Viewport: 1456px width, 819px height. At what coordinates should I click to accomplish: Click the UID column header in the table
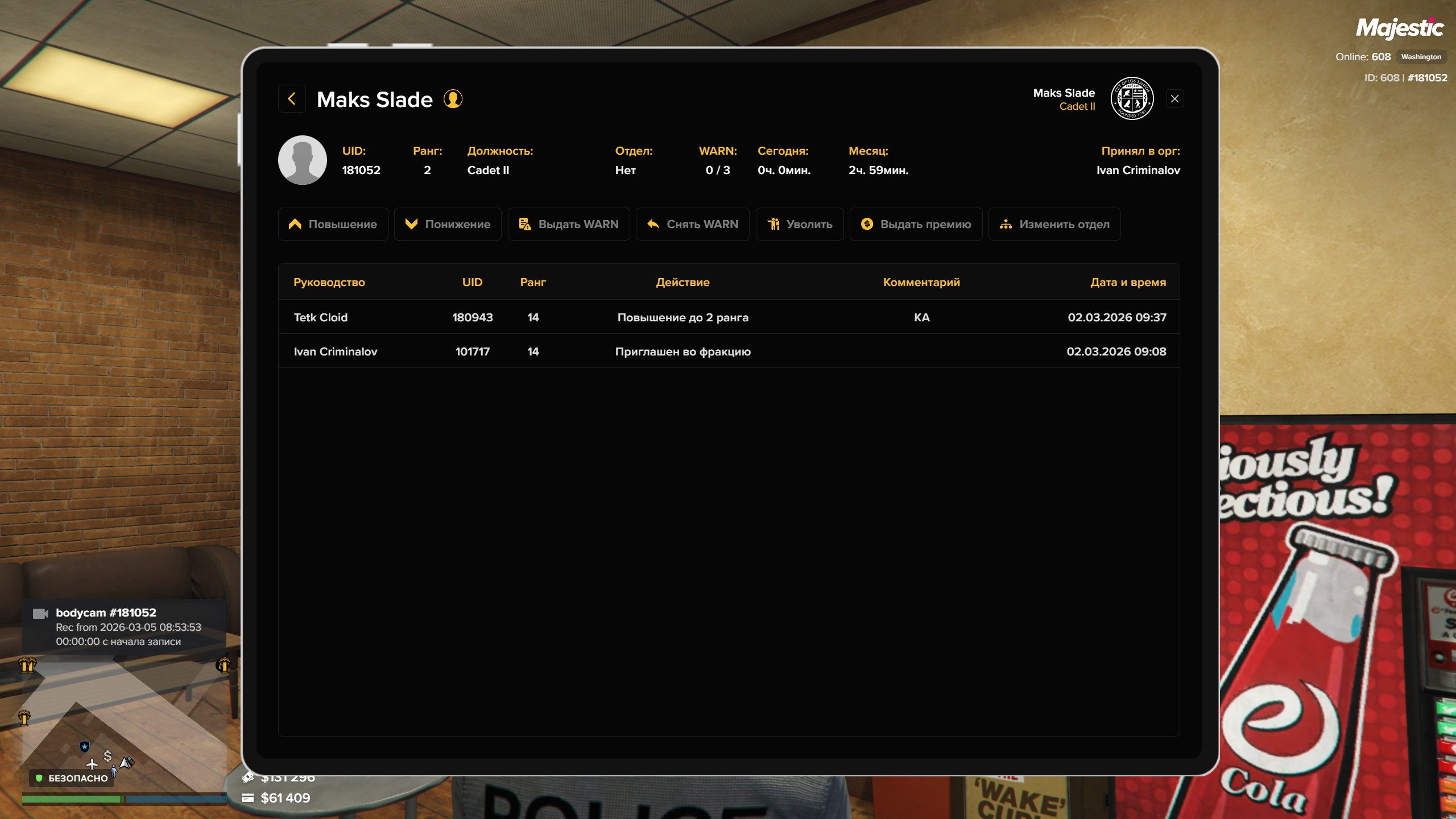click(472, 282)
